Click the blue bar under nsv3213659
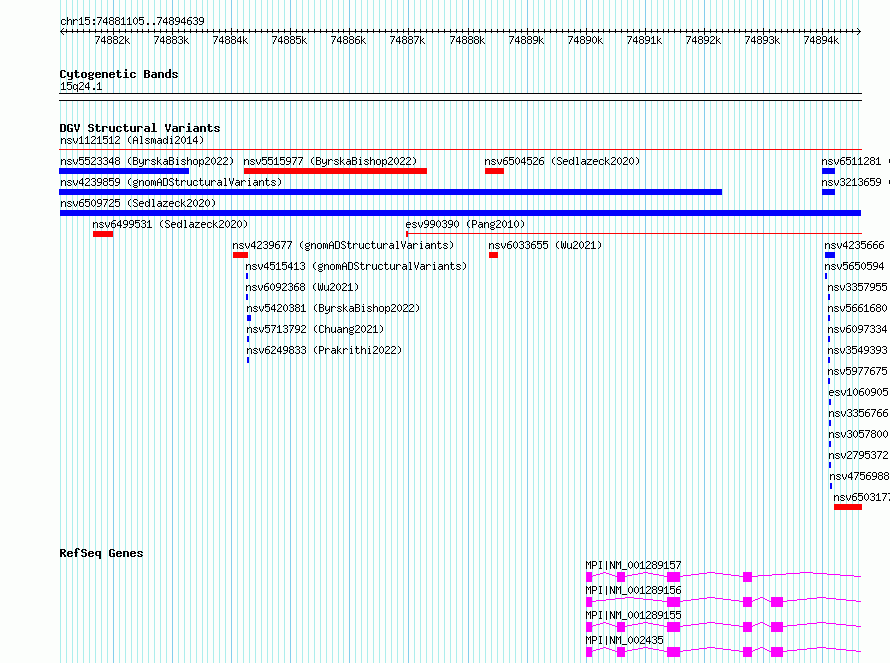This screenshot has height=663, width=890. [829, 192]
